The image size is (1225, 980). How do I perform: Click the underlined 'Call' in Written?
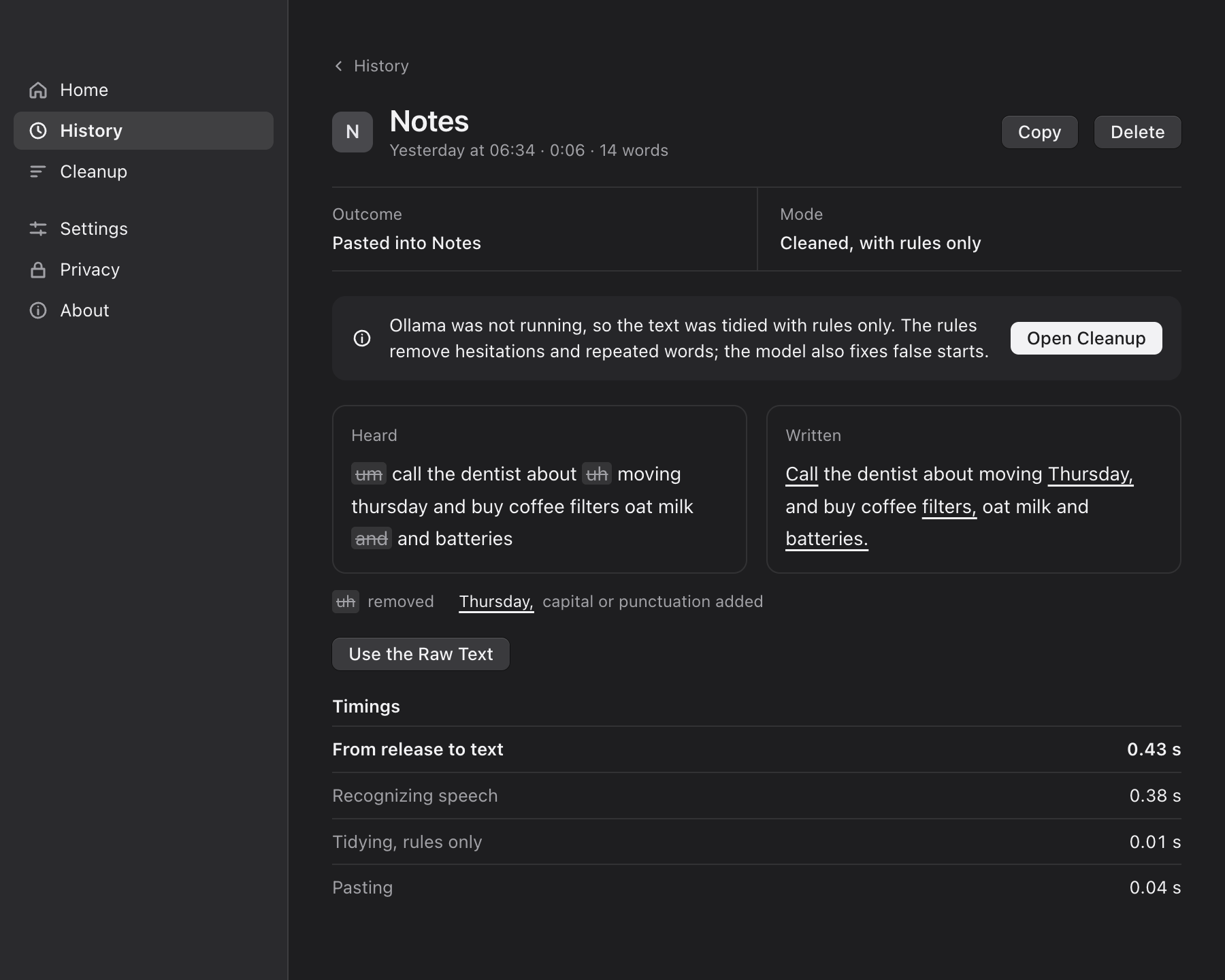(802, 474)
